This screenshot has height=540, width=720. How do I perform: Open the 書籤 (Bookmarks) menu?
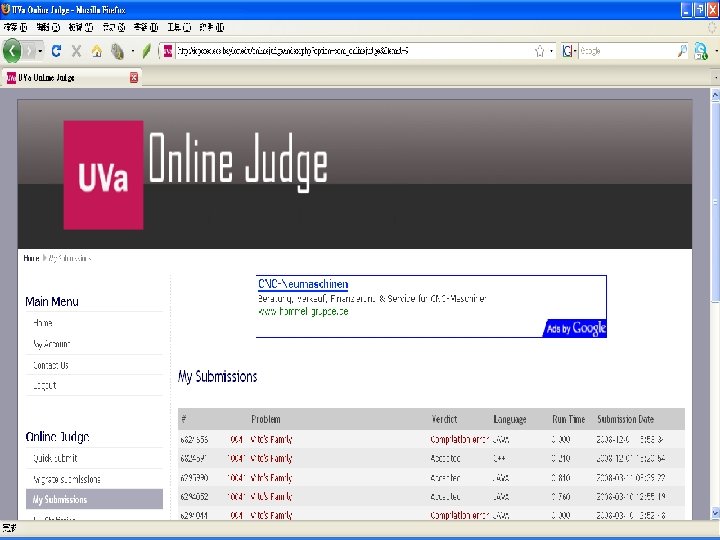click(x=146, y=28)
